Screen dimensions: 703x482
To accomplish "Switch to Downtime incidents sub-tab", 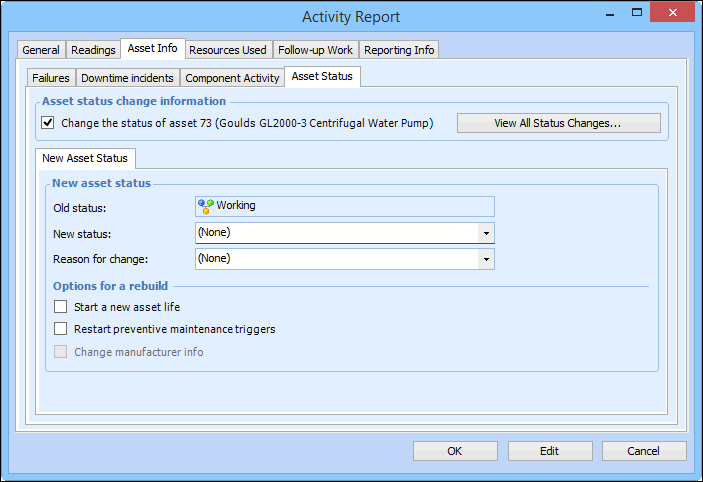I will point(127,78).
